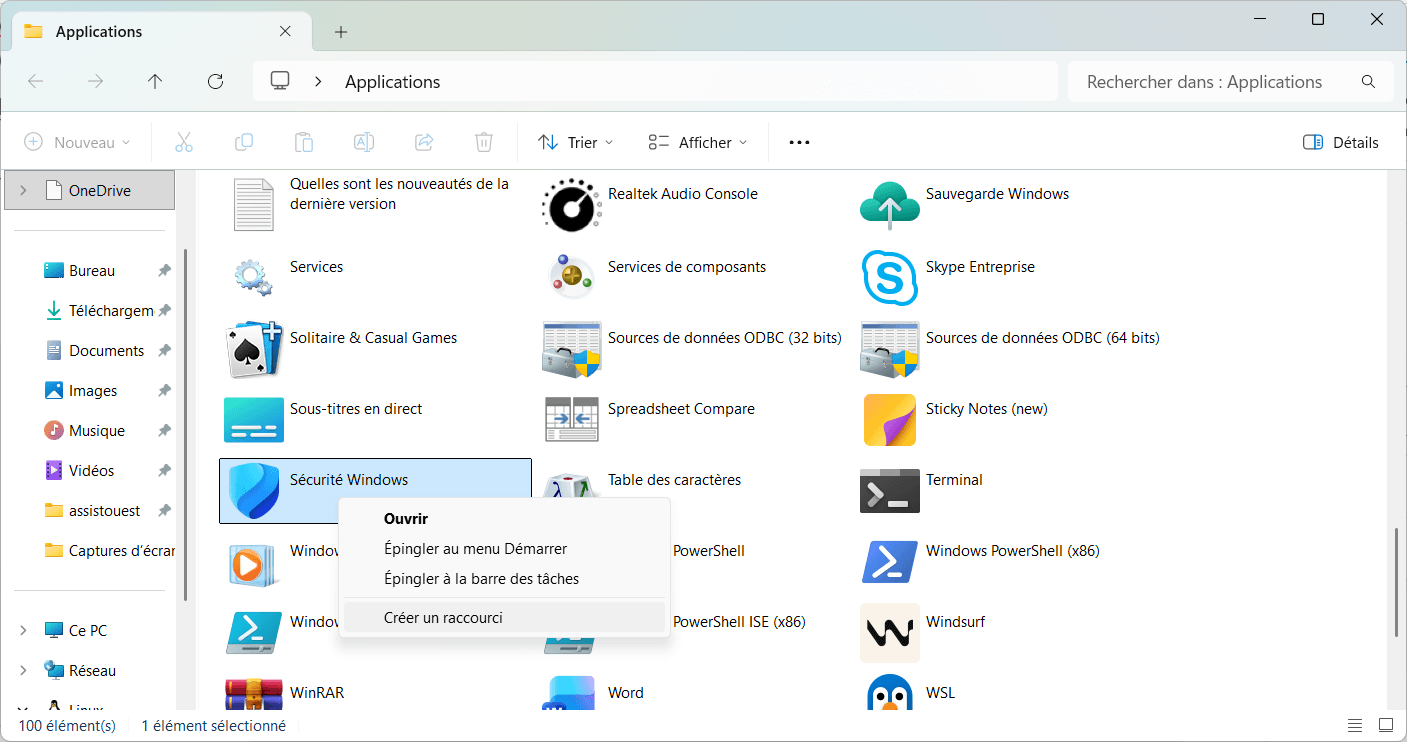Viewport: 1407px width, 742px height.
Task: Expand the OneDrive tree node
Action: (x=23, y=190)
